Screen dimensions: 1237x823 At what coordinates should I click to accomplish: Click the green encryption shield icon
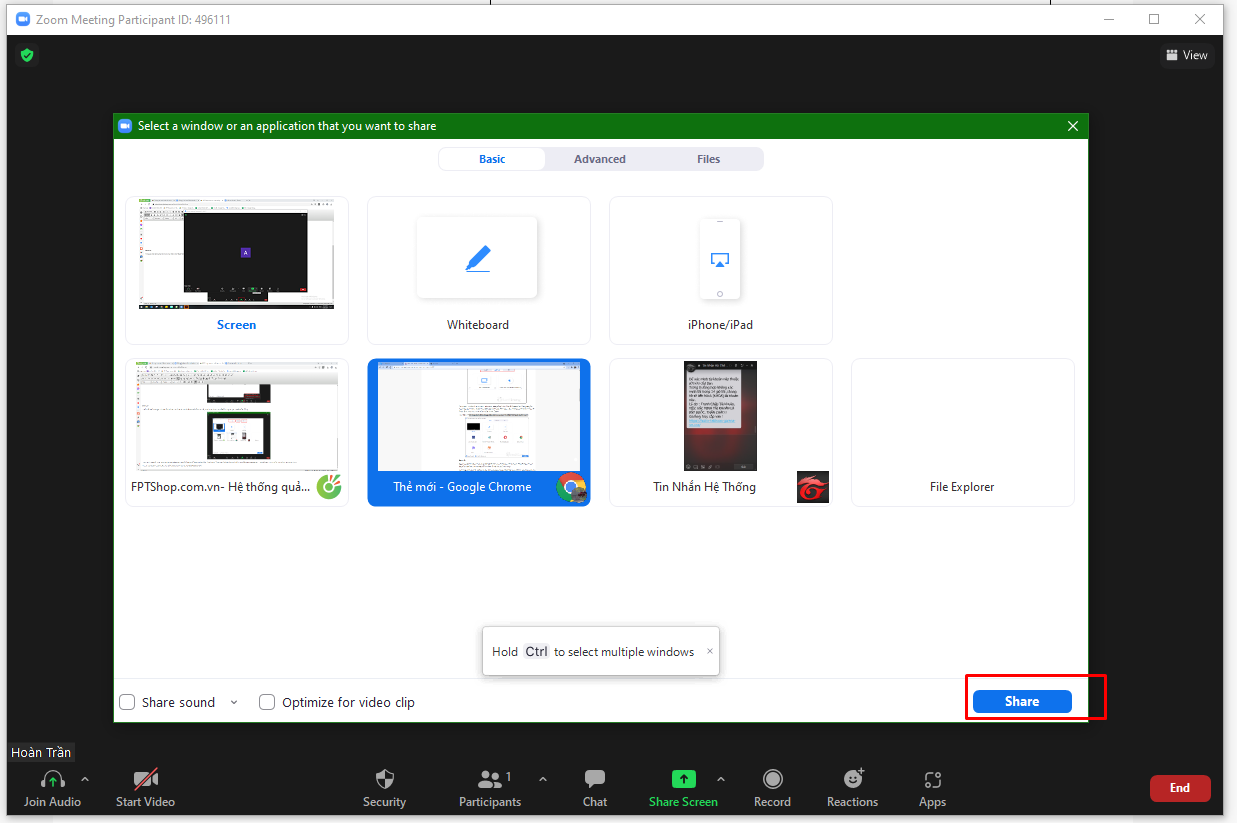click(27, 55)
